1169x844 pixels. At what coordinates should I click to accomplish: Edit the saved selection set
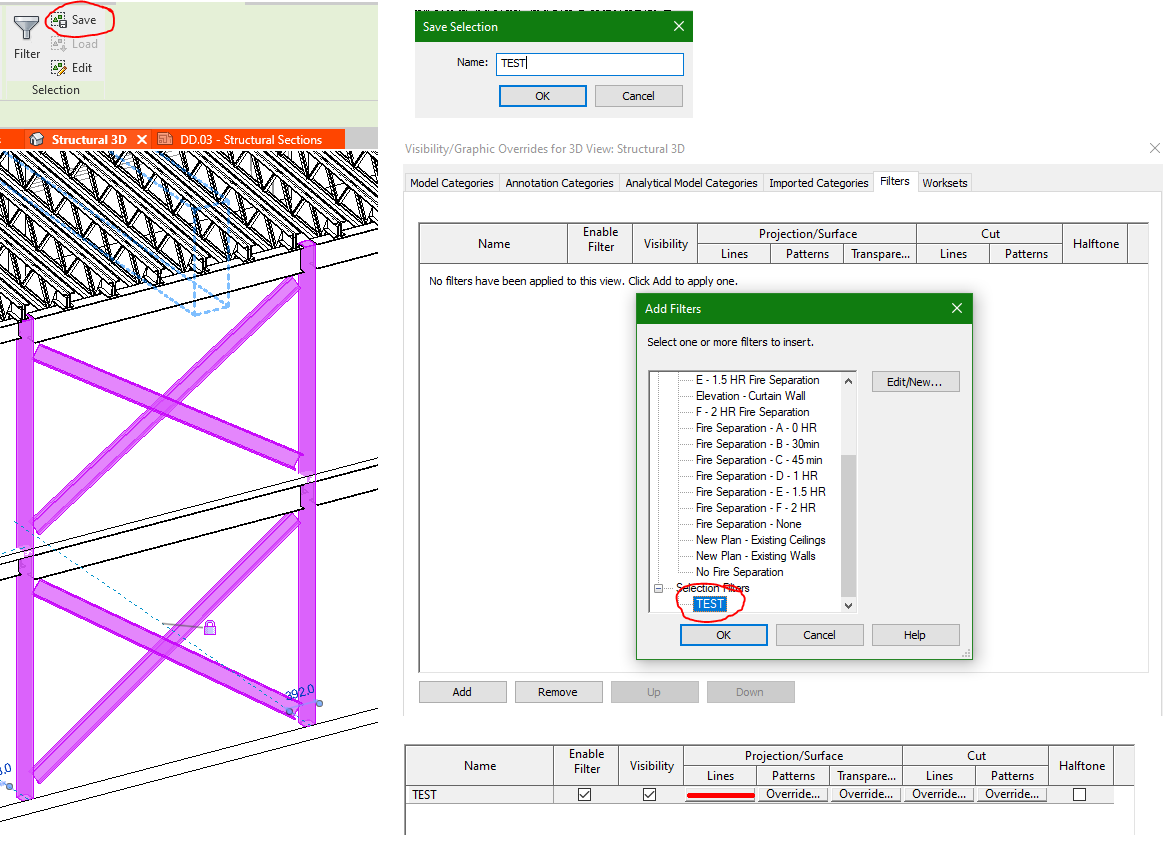click(75, 67)
